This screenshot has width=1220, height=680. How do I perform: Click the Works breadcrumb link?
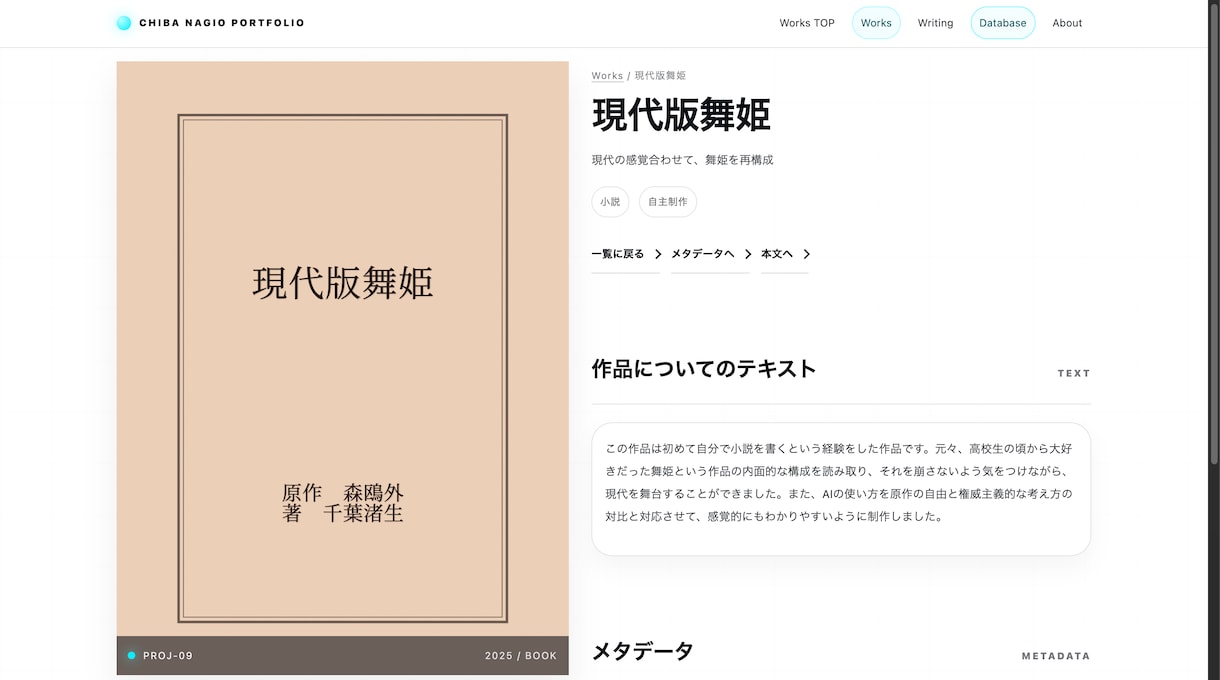607,76
